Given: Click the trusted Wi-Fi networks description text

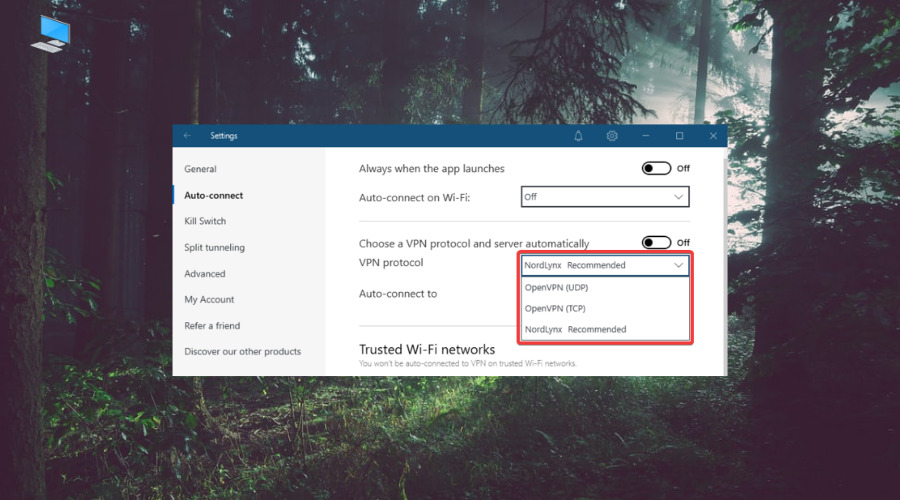Looking at the screenshot, I should tap(468, 363).
